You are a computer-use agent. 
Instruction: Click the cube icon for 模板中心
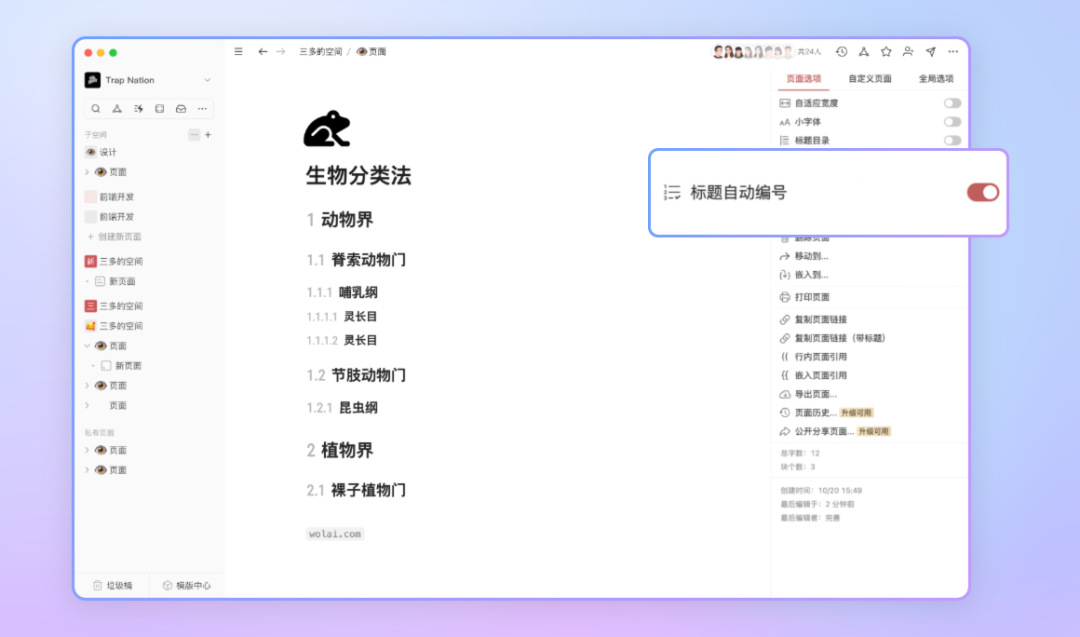pyautogui.click(x=167, y=585)
